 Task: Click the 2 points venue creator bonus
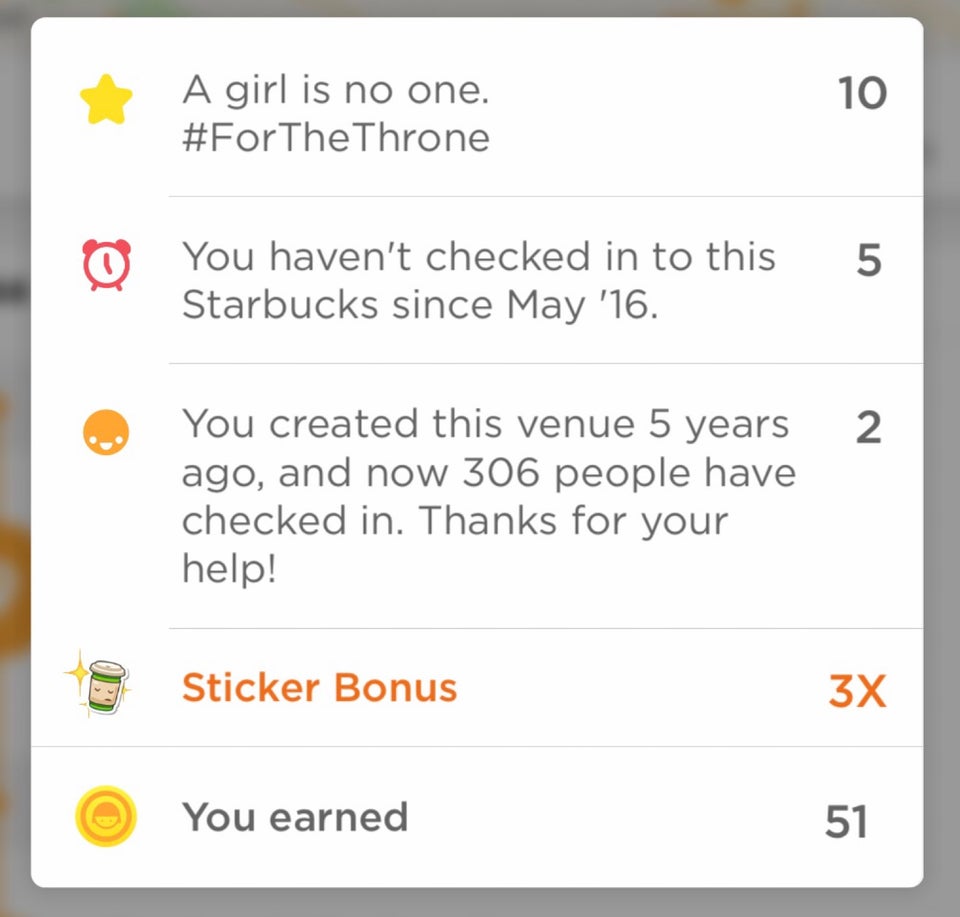click(x=867, y=425)
